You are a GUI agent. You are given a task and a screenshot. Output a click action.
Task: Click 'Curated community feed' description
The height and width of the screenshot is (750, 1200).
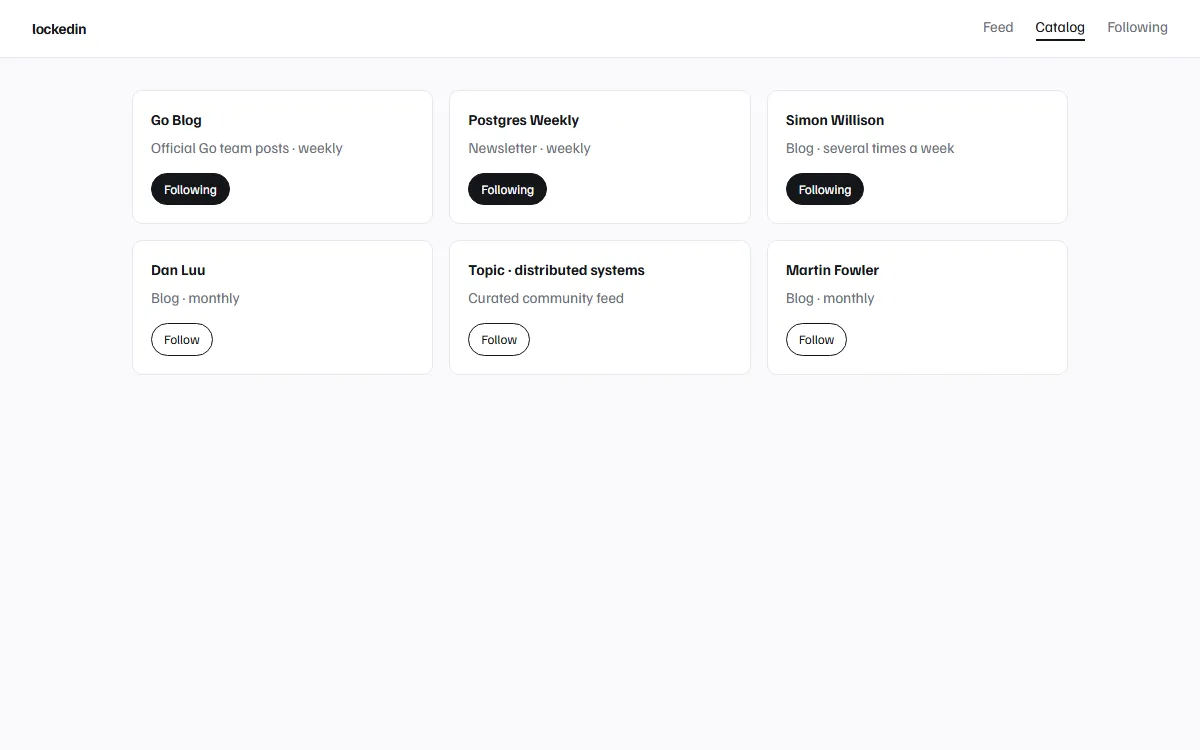coord(546,298)
